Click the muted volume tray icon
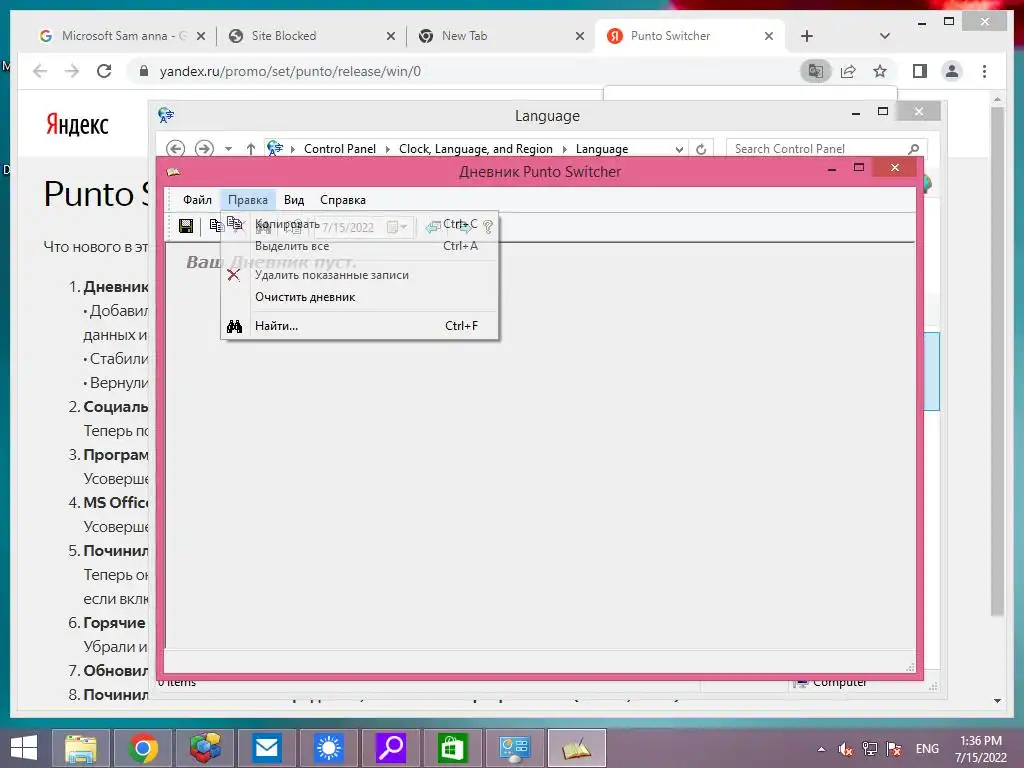This screenshot has width=1024, height=768. click(x=845, y=749)
